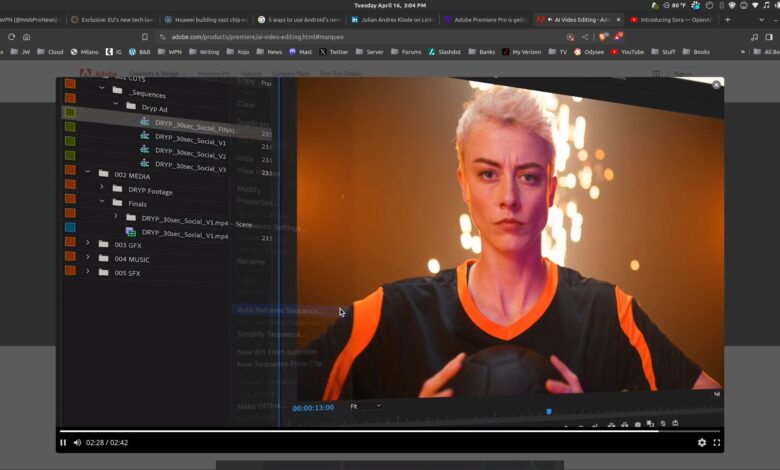
Task: Click the green label swatch of DRYP_30sec_Social_FINAL
Action: 70,112
